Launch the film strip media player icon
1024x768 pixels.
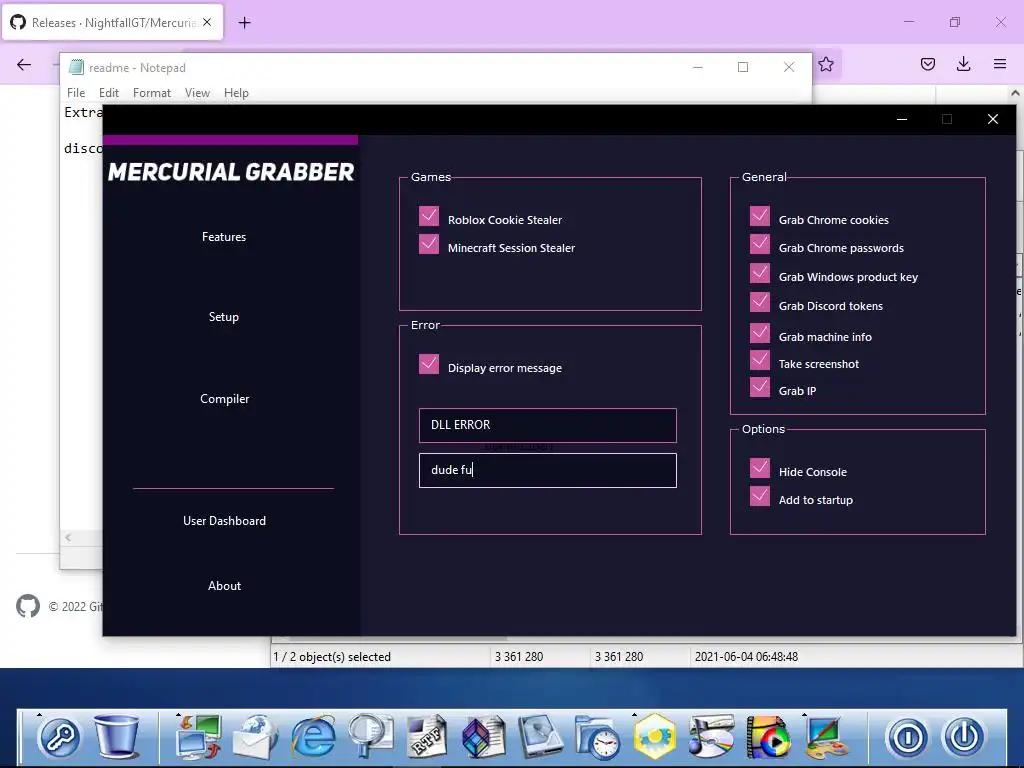[x=768, y=737]
